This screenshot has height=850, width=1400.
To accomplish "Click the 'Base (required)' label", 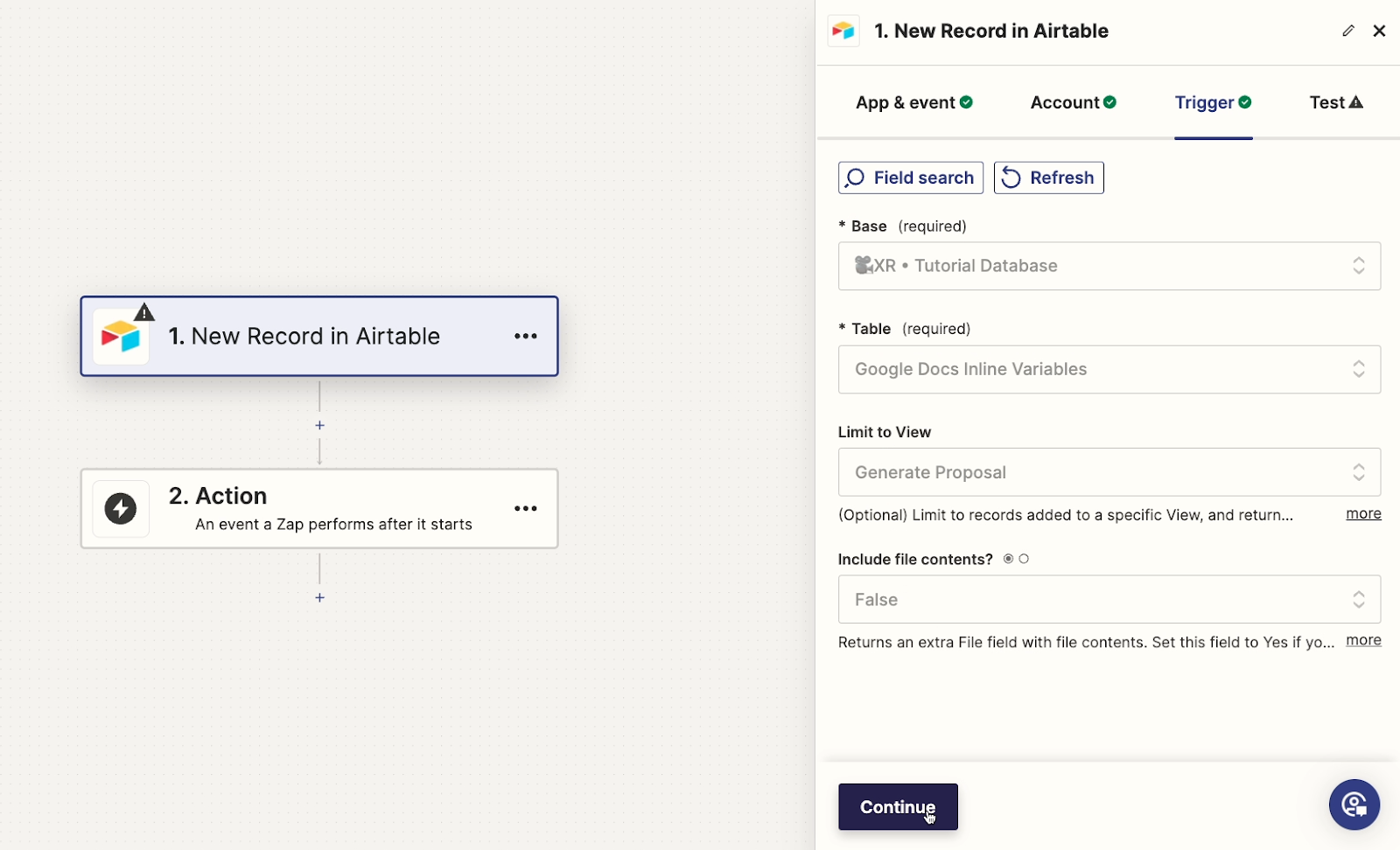I will pos(902,226).
